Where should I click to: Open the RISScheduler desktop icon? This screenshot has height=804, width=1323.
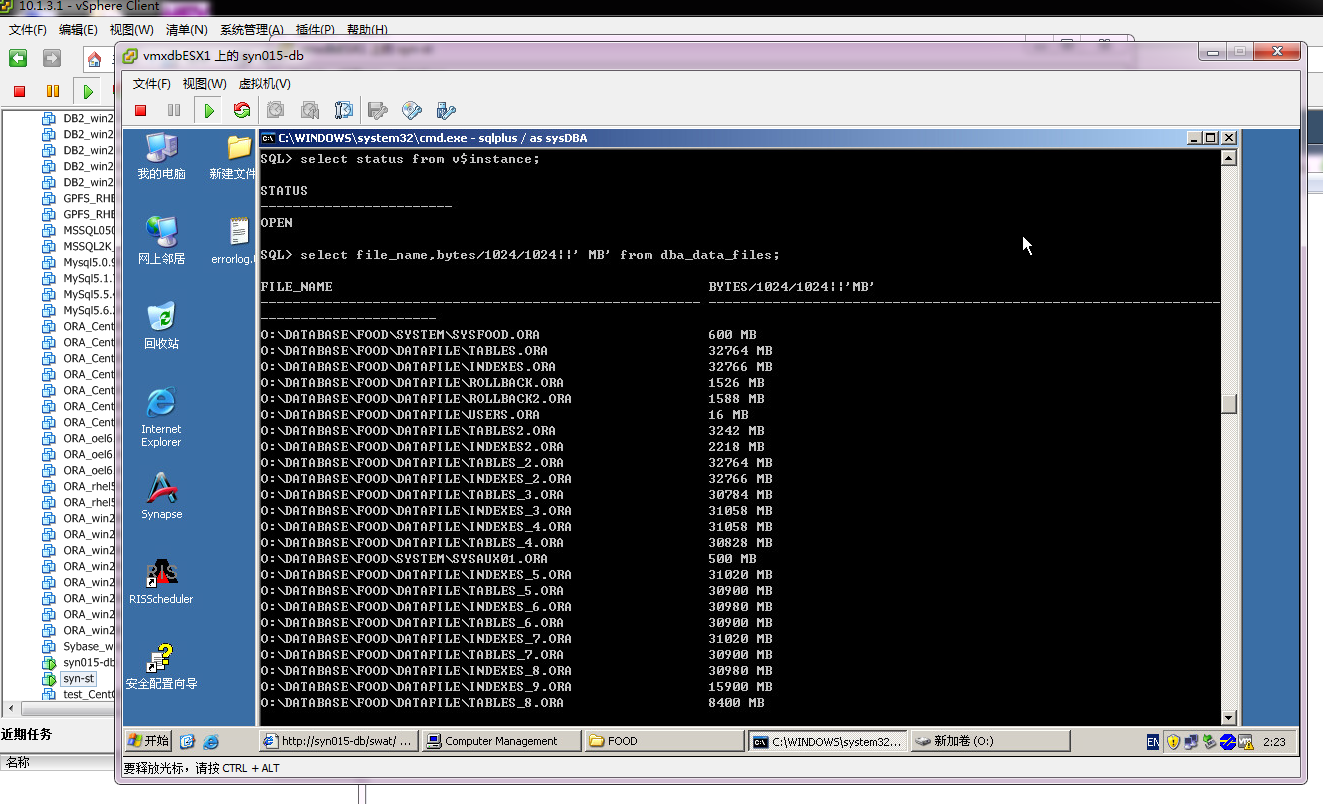[161, 582]
